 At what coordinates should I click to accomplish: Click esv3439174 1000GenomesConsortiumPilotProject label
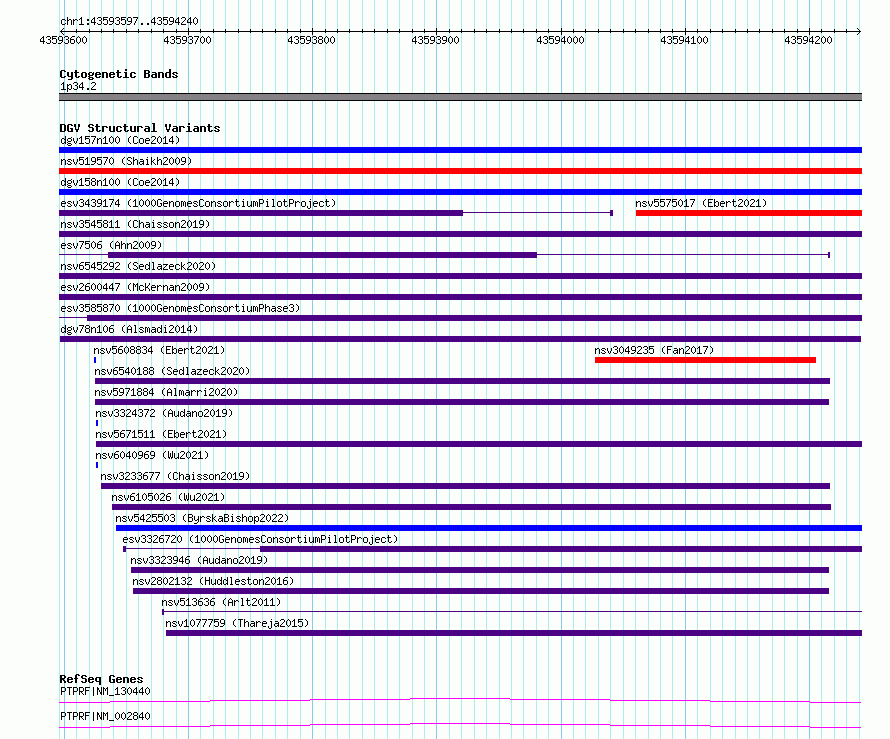pyautogui.click(x=198, y=203)
